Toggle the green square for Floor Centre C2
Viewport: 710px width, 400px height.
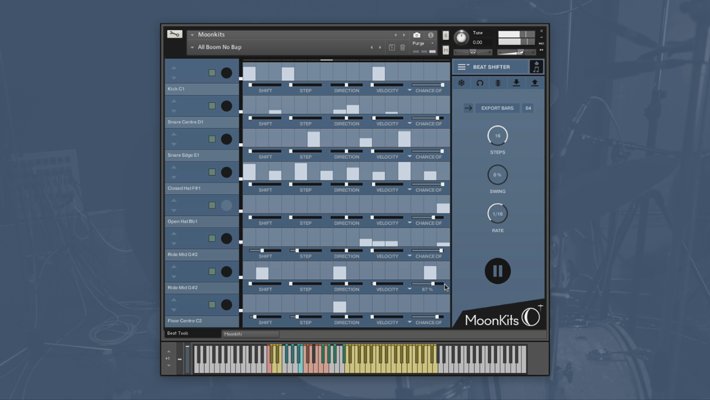point(212,304)
